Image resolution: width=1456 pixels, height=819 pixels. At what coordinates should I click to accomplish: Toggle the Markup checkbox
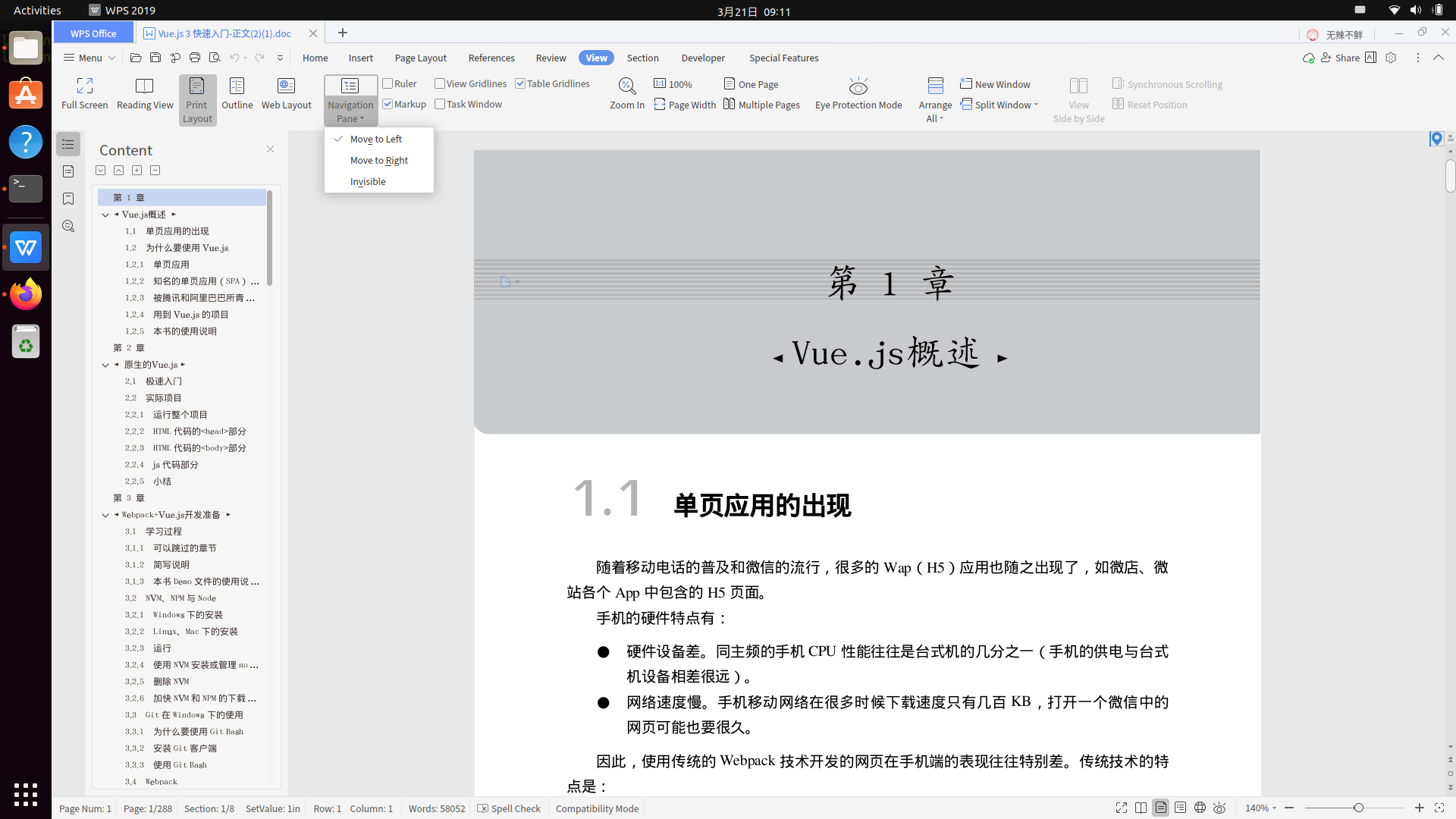click(388, 105)
